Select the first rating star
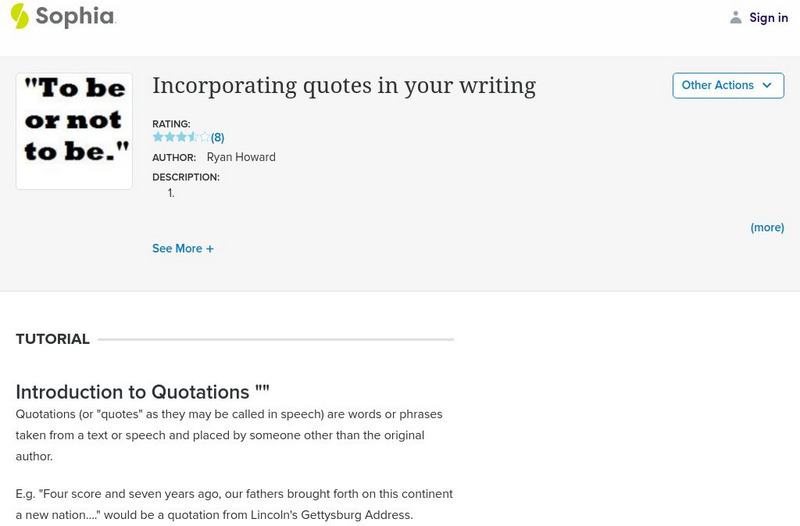The image size is (800, 526). coord(158,137)
